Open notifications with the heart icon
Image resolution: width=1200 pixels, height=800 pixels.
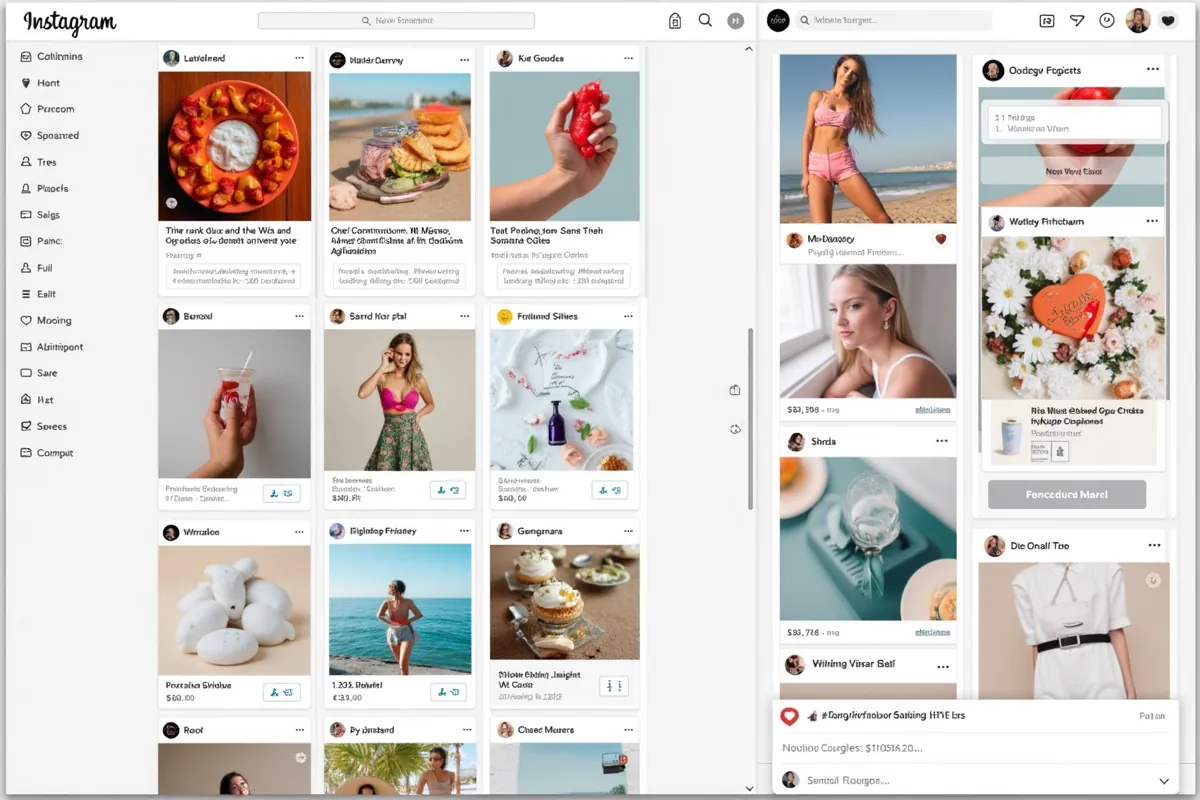tap(1168, 20)
